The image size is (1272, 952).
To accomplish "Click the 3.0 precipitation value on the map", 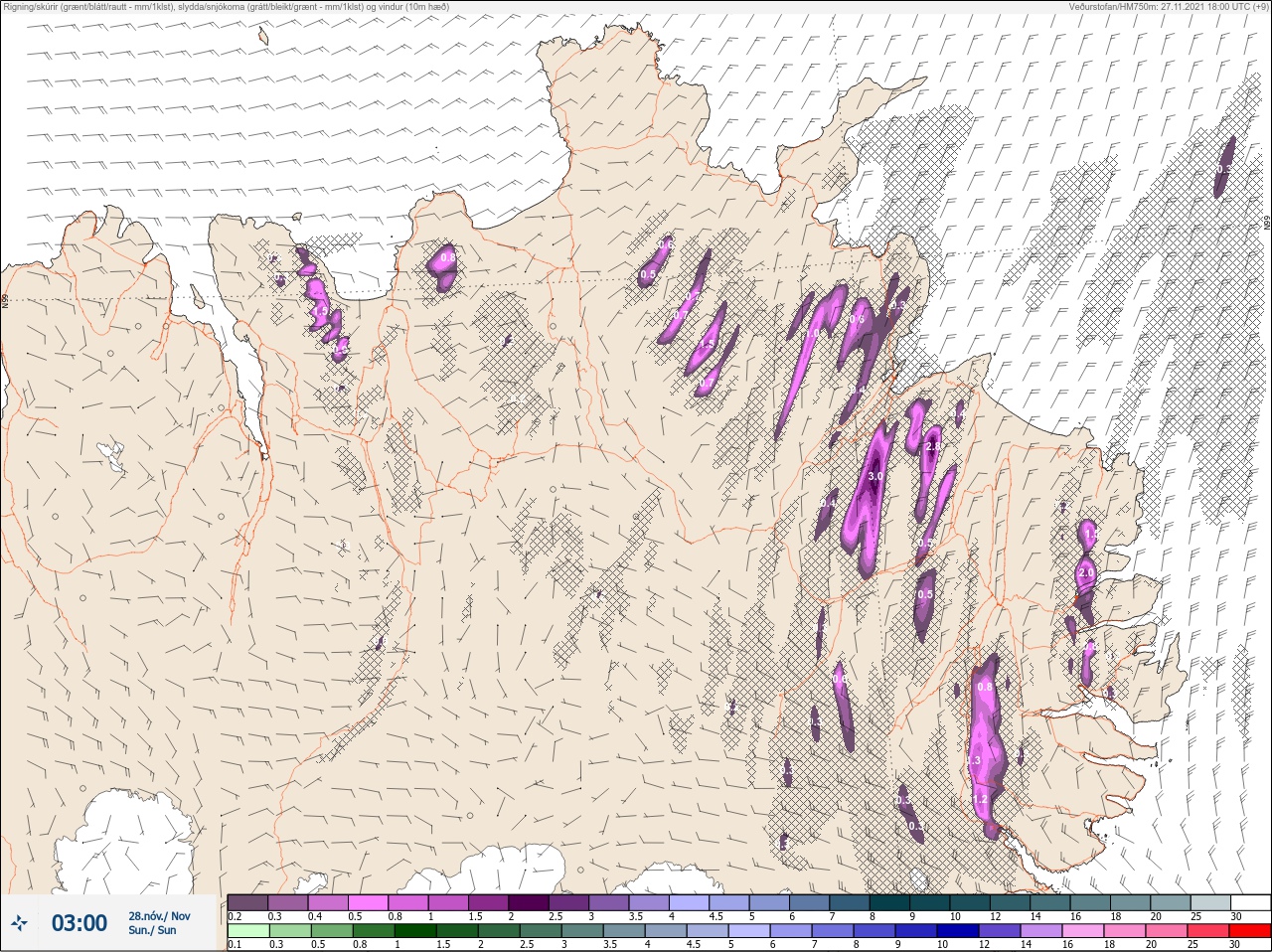I will 874,477.
